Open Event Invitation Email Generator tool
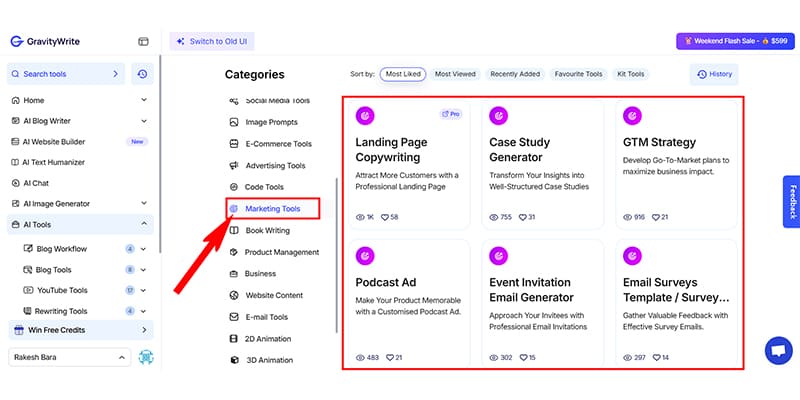 point(542,304)
